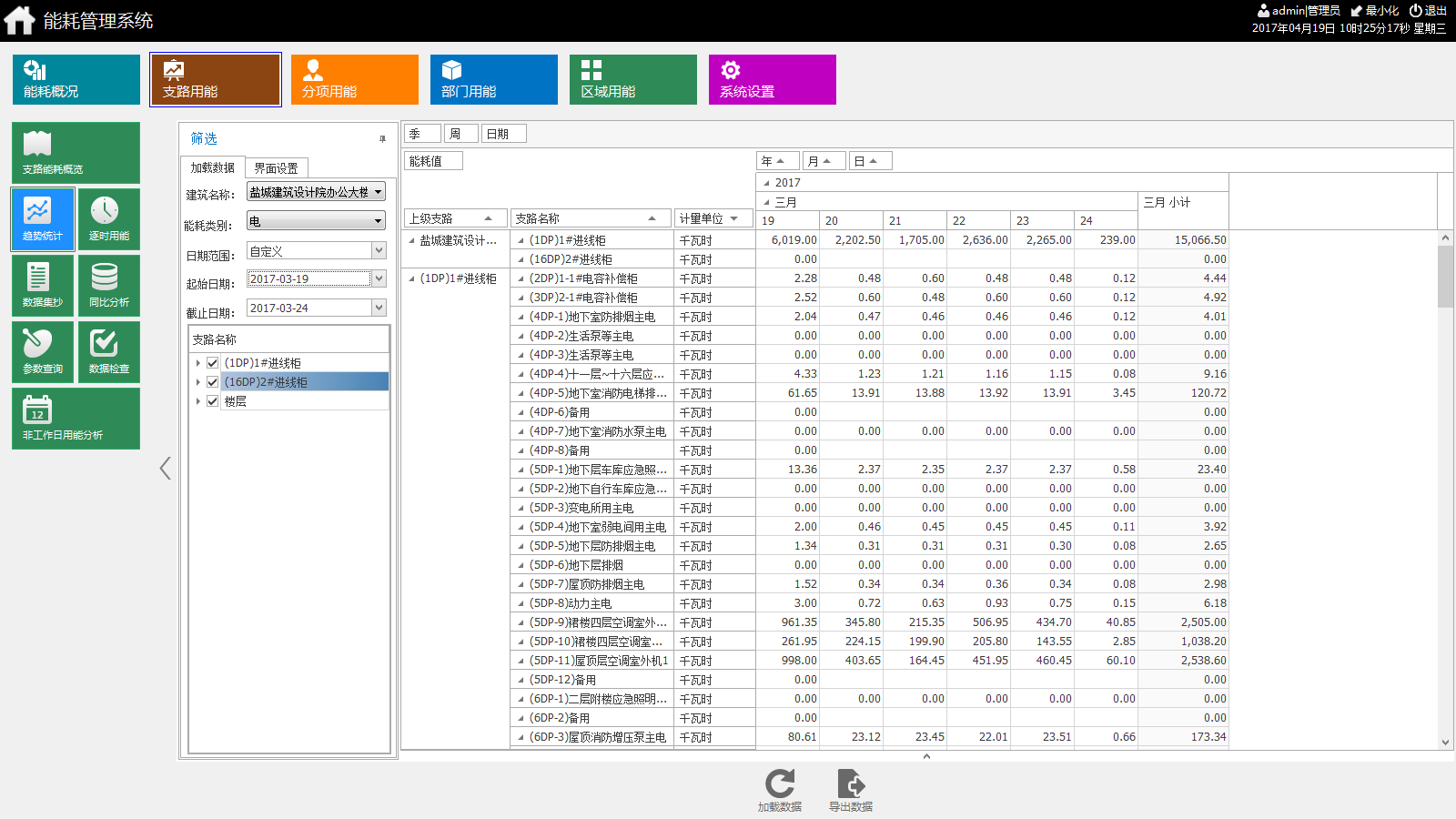Click scrollbar down arrow in table
The image size is (1456, 819).
(1445, 743)
